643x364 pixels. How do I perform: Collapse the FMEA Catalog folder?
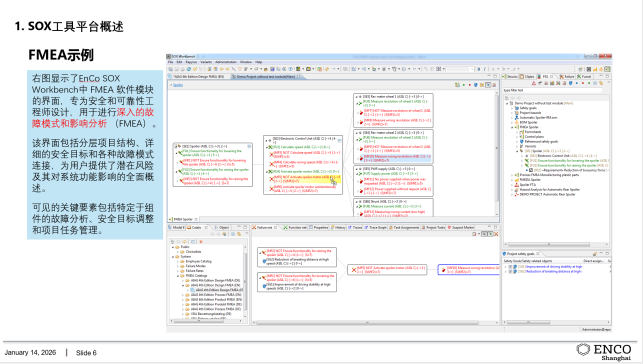click(x=178, y=276)
